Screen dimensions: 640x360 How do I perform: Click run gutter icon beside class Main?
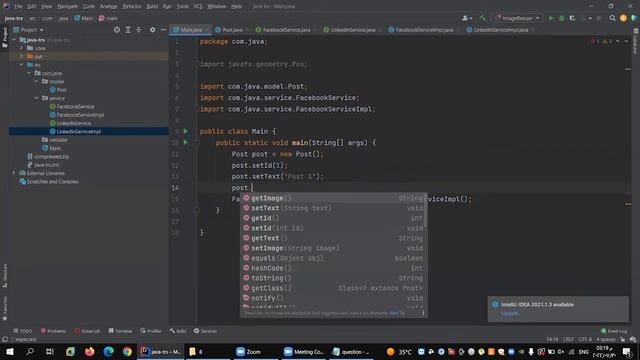point(186,131)
